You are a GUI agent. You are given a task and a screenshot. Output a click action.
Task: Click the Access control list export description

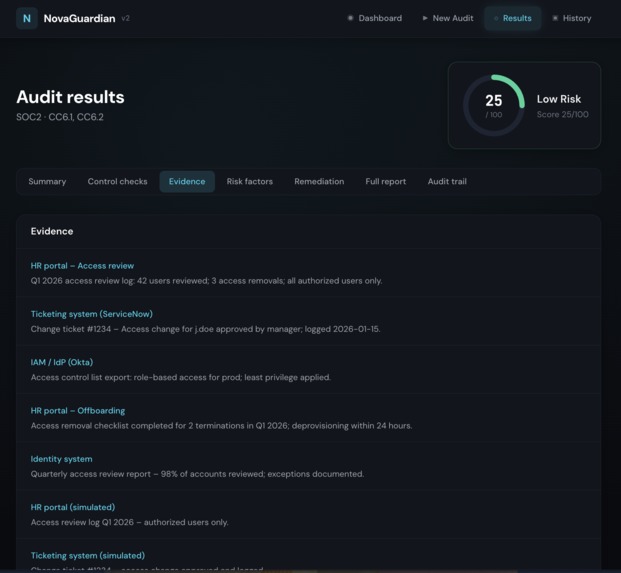point(181,377)
